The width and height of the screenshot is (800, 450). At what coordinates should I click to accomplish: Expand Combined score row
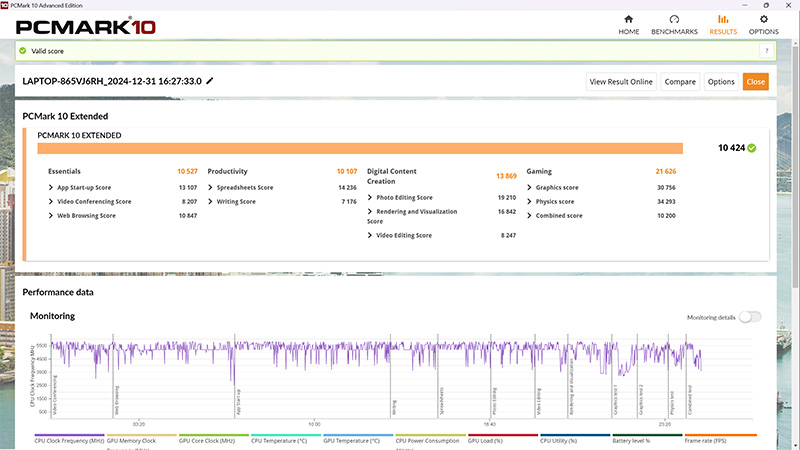pos(529,215)
